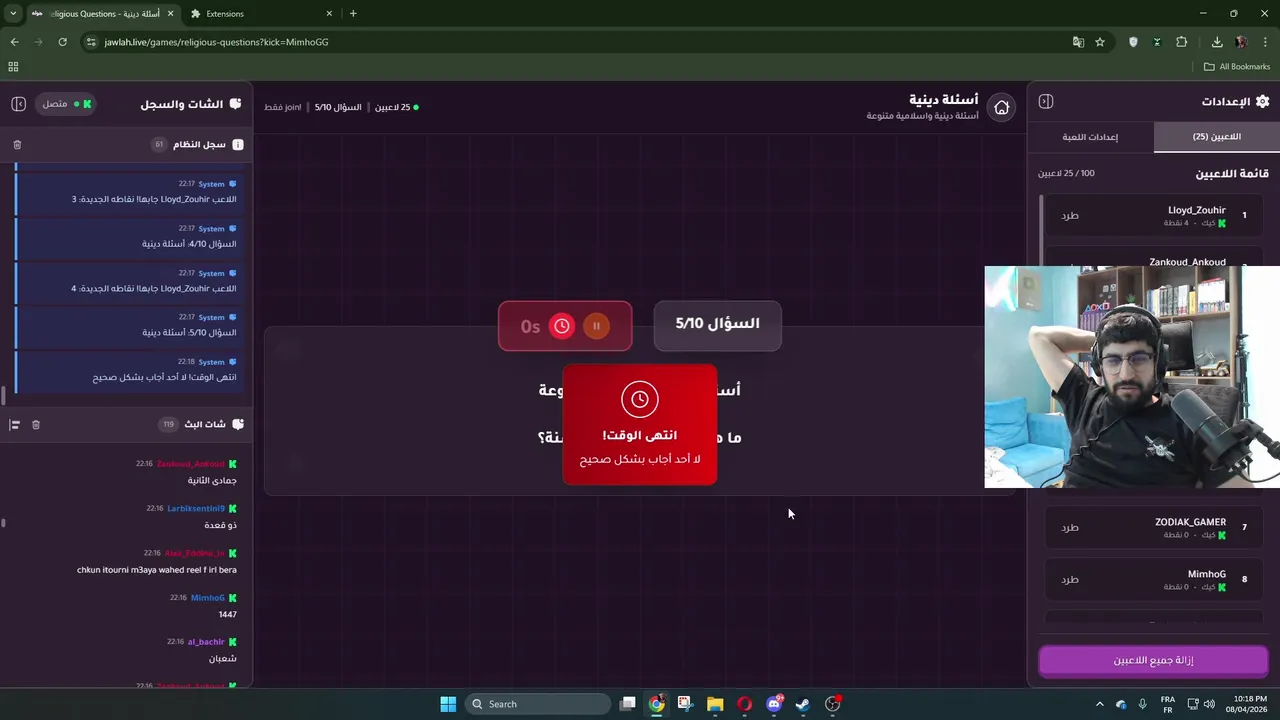
Task: Click the متصل connection status pill
Action: pyautogui.click(x=65, y=104)
